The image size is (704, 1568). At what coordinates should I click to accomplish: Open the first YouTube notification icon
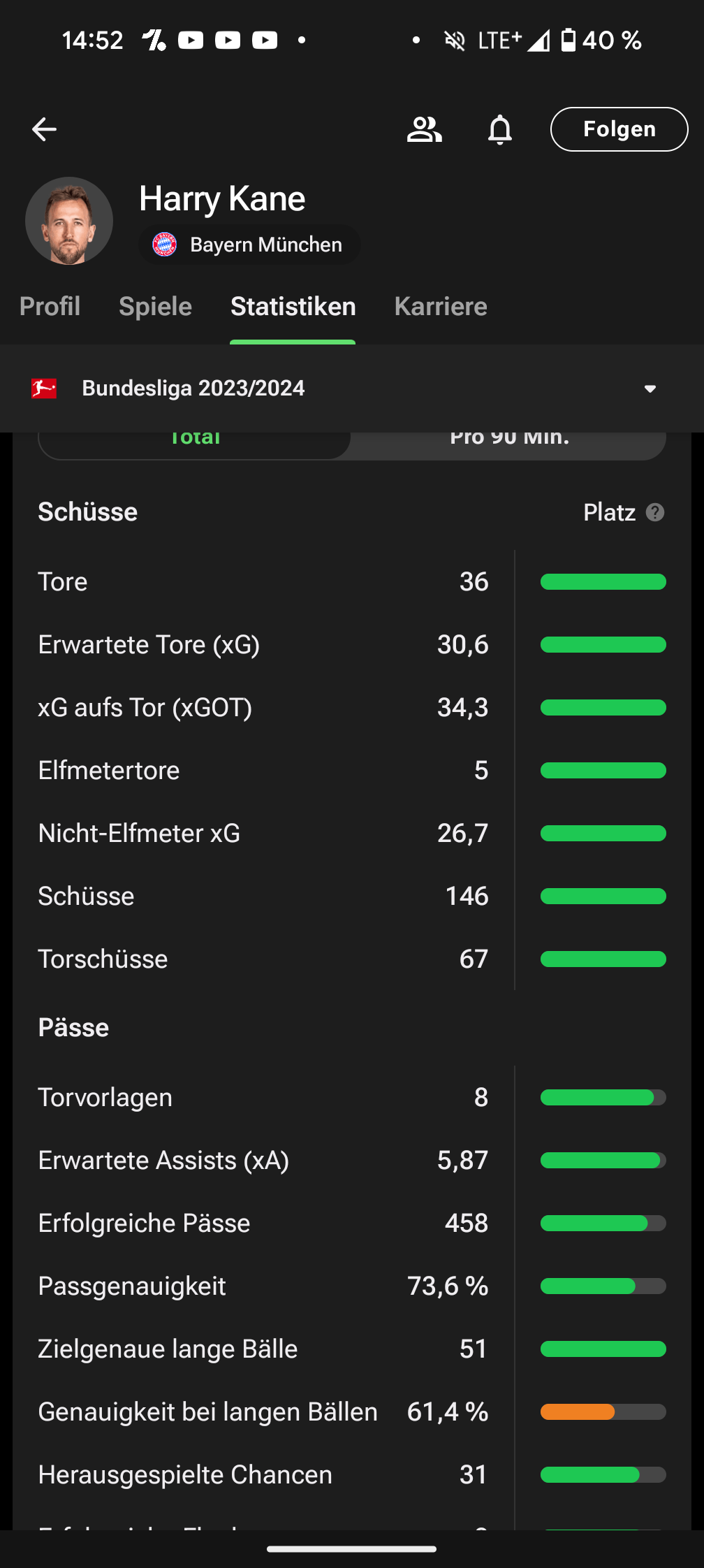click(191, 41)
